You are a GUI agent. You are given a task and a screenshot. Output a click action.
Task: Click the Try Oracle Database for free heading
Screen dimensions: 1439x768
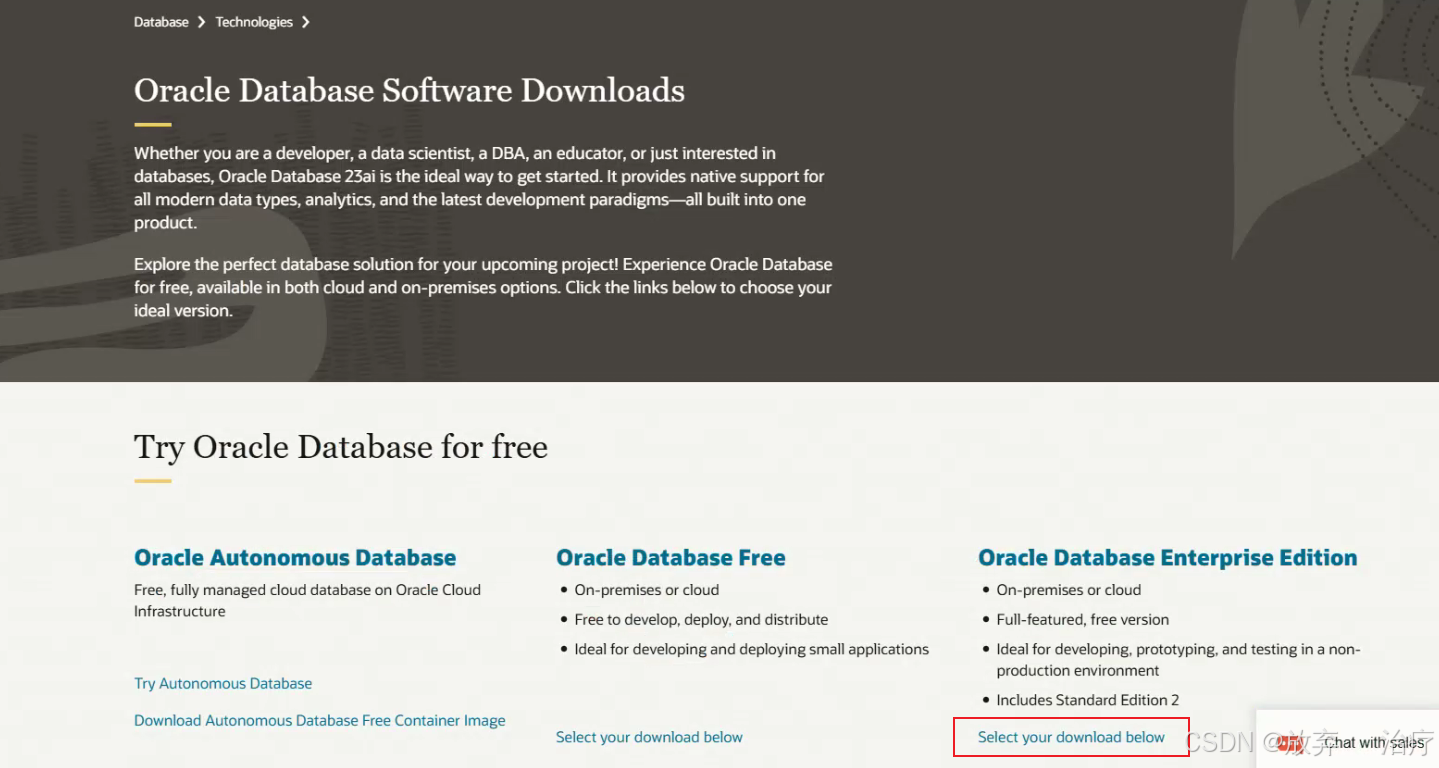click(x=340, y=447)
